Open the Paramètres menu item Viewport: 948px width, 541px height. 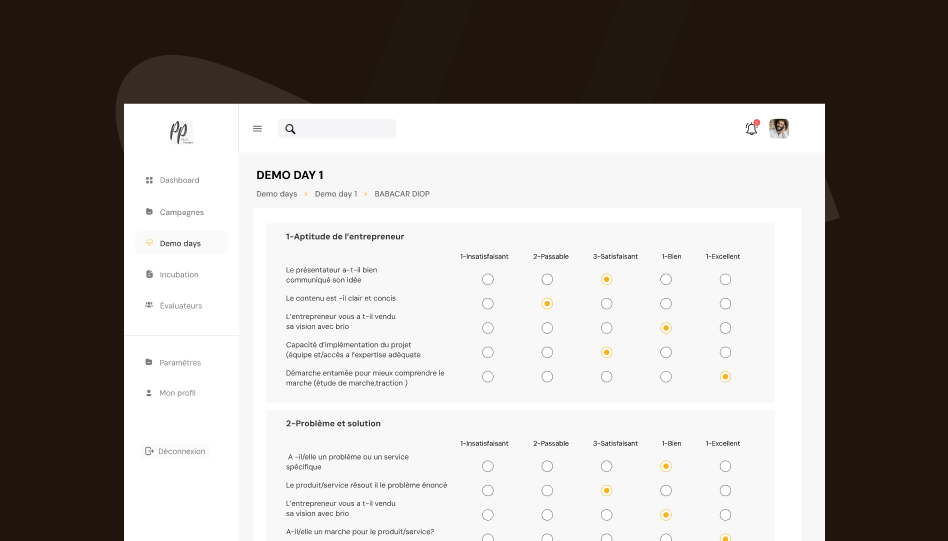pos(181,363)
